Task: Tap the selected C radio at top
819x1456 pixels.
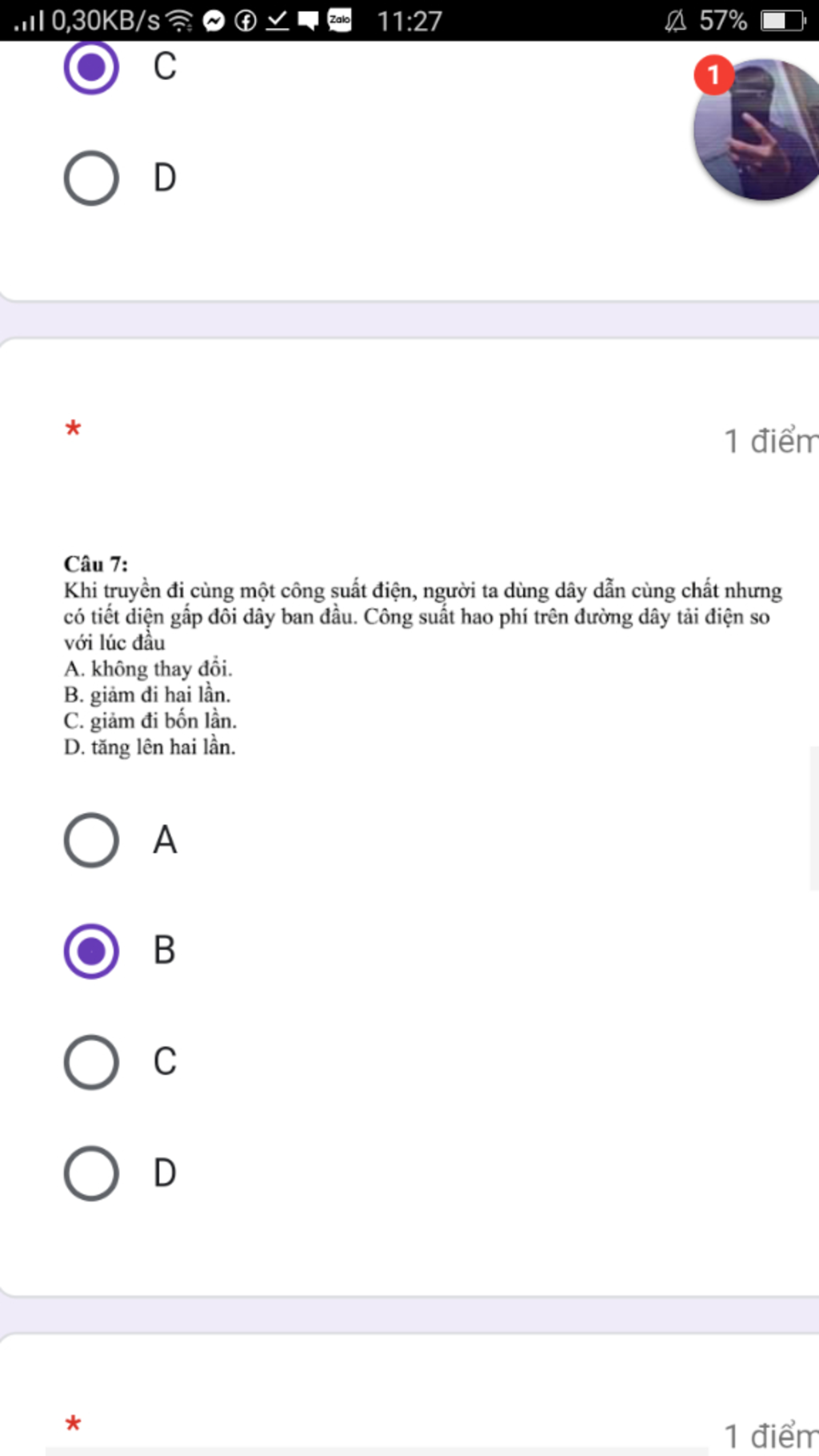Action: 91,67
